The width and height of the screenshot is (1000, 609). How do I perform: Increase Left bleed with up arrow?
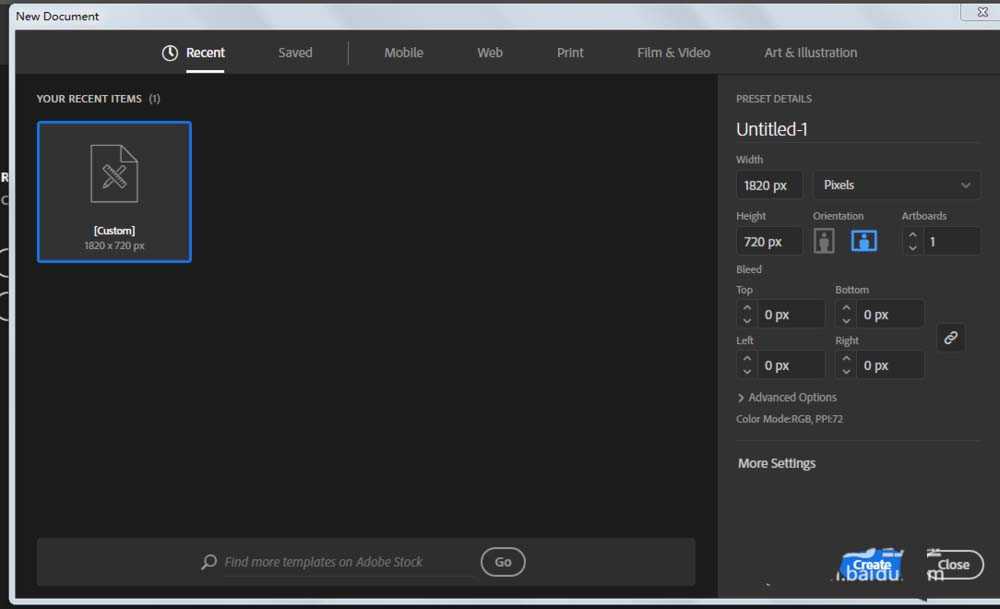(747, 359)
